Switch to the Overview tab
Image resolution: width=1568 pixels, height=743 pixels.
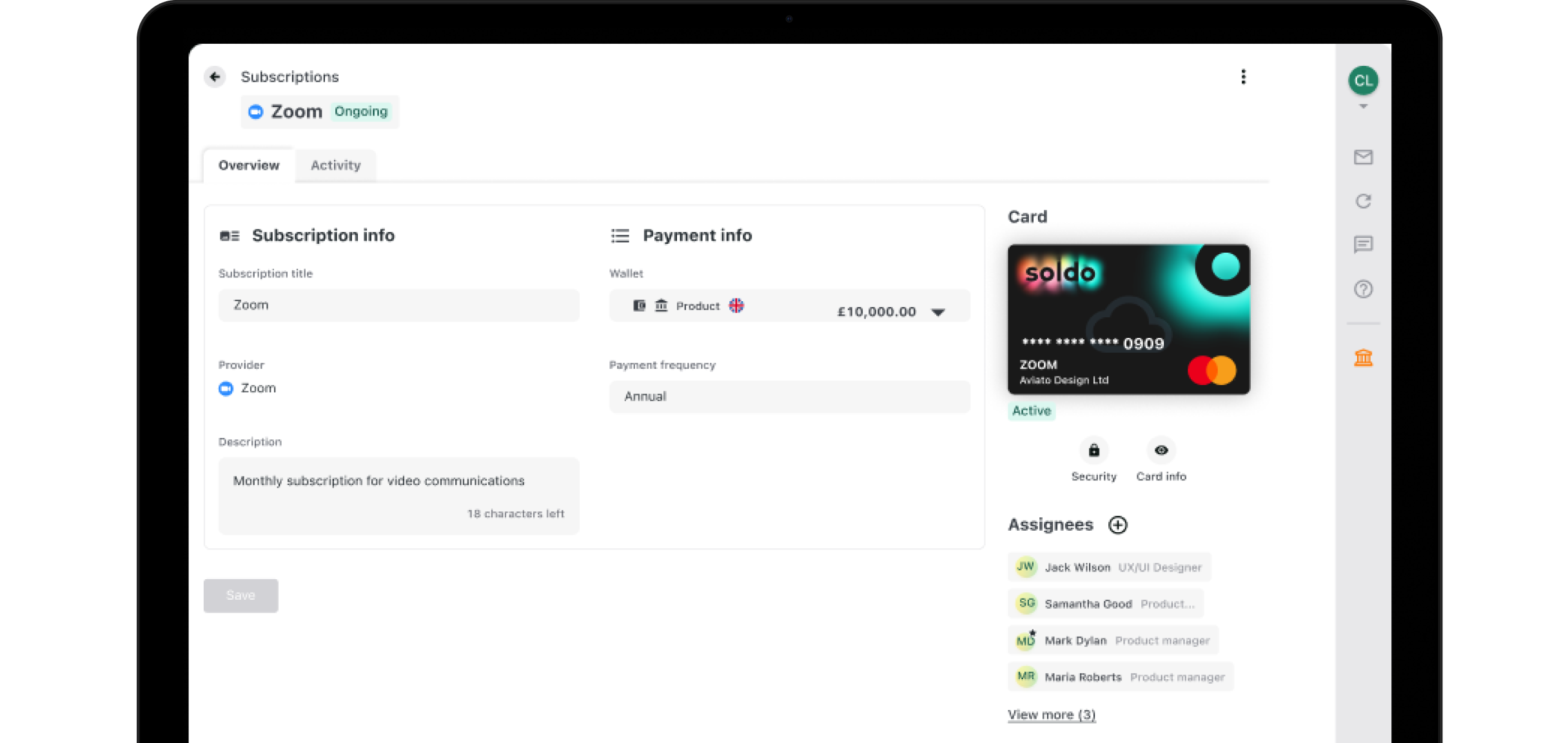click(x=249, y=165)
